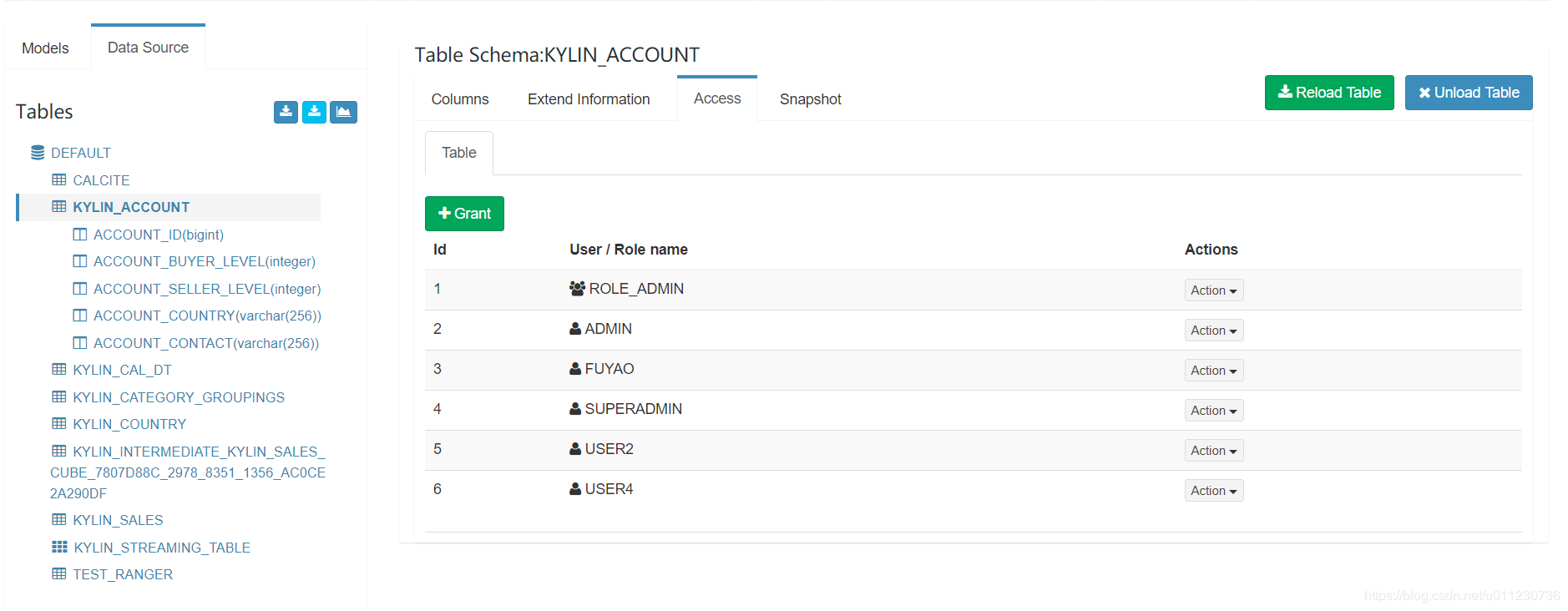The image size is (1568, 611).
Task: Click the column icon beside ACCOUNT_SELLER_LEVEL
Action: pos(80,289)
